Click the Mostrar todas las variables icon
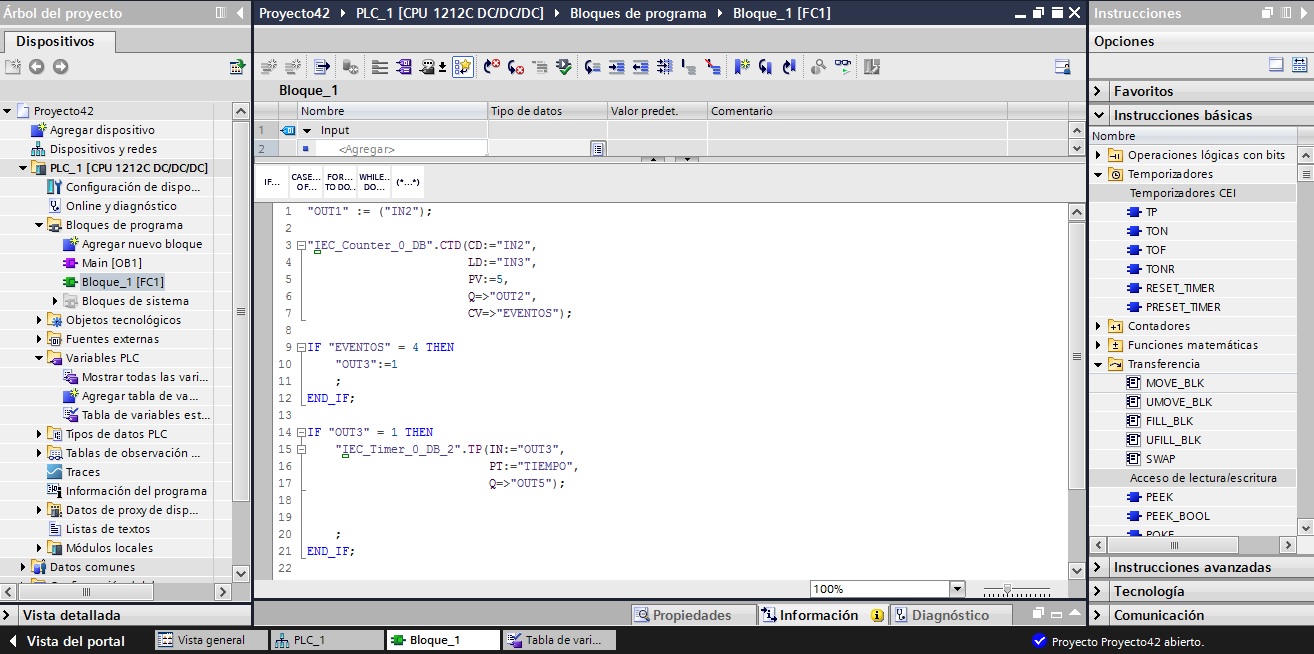The image size is (1314, 654). pos(71,377)
